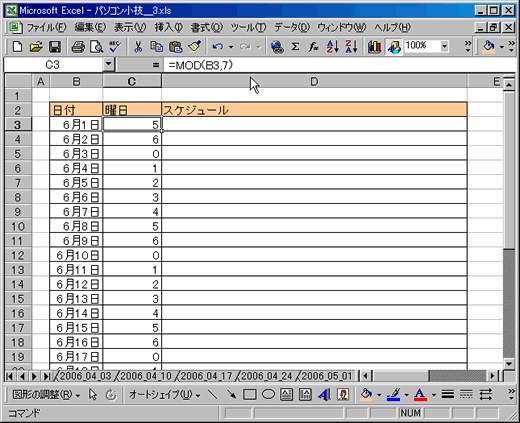
Task: Open the ツール(T) menu
Action: click(x=248, y=27)
